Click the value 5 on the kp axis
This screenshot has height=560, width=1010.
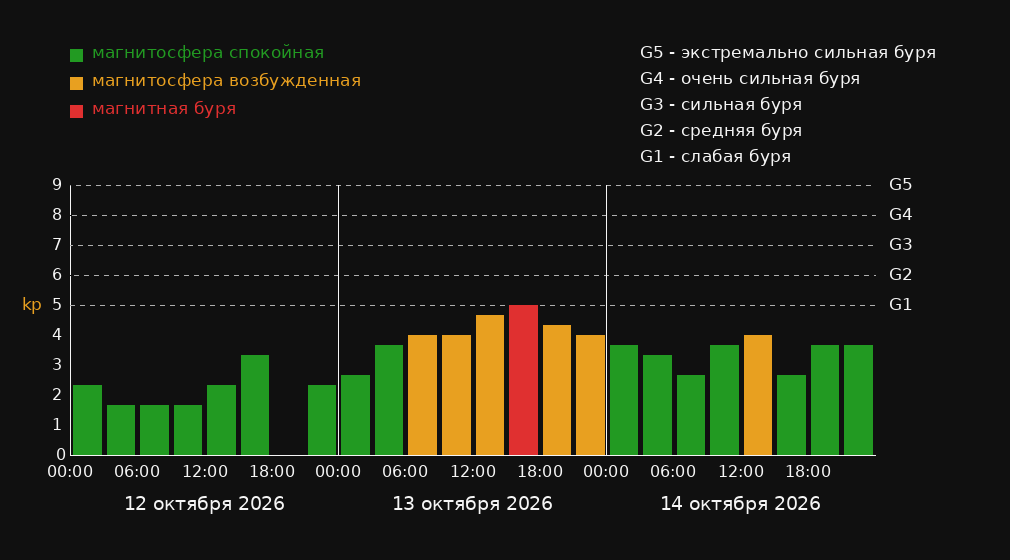tap(57, 305)
